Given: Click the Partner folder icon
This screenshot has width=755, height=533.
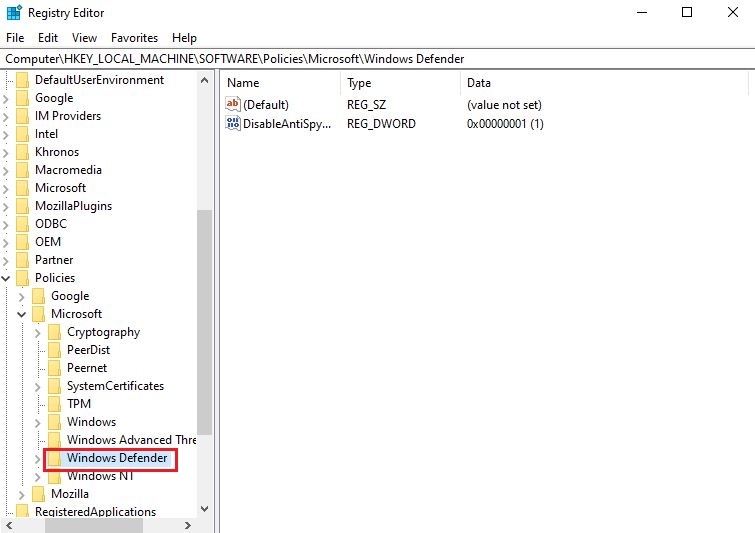Looking at the screenshot, I should tap(23, 260).
